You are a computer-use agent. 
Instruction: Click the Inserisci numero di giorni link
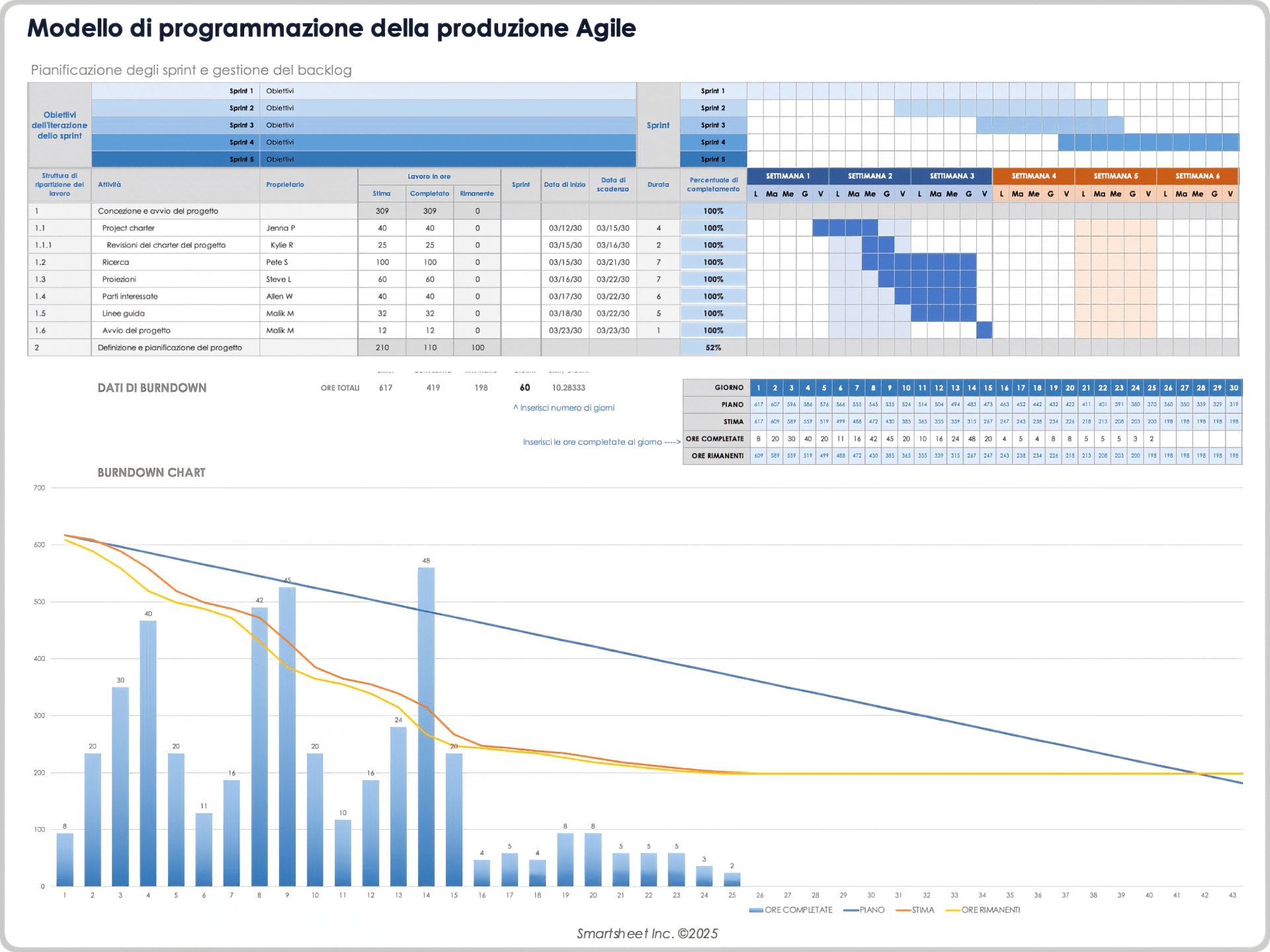566,408
